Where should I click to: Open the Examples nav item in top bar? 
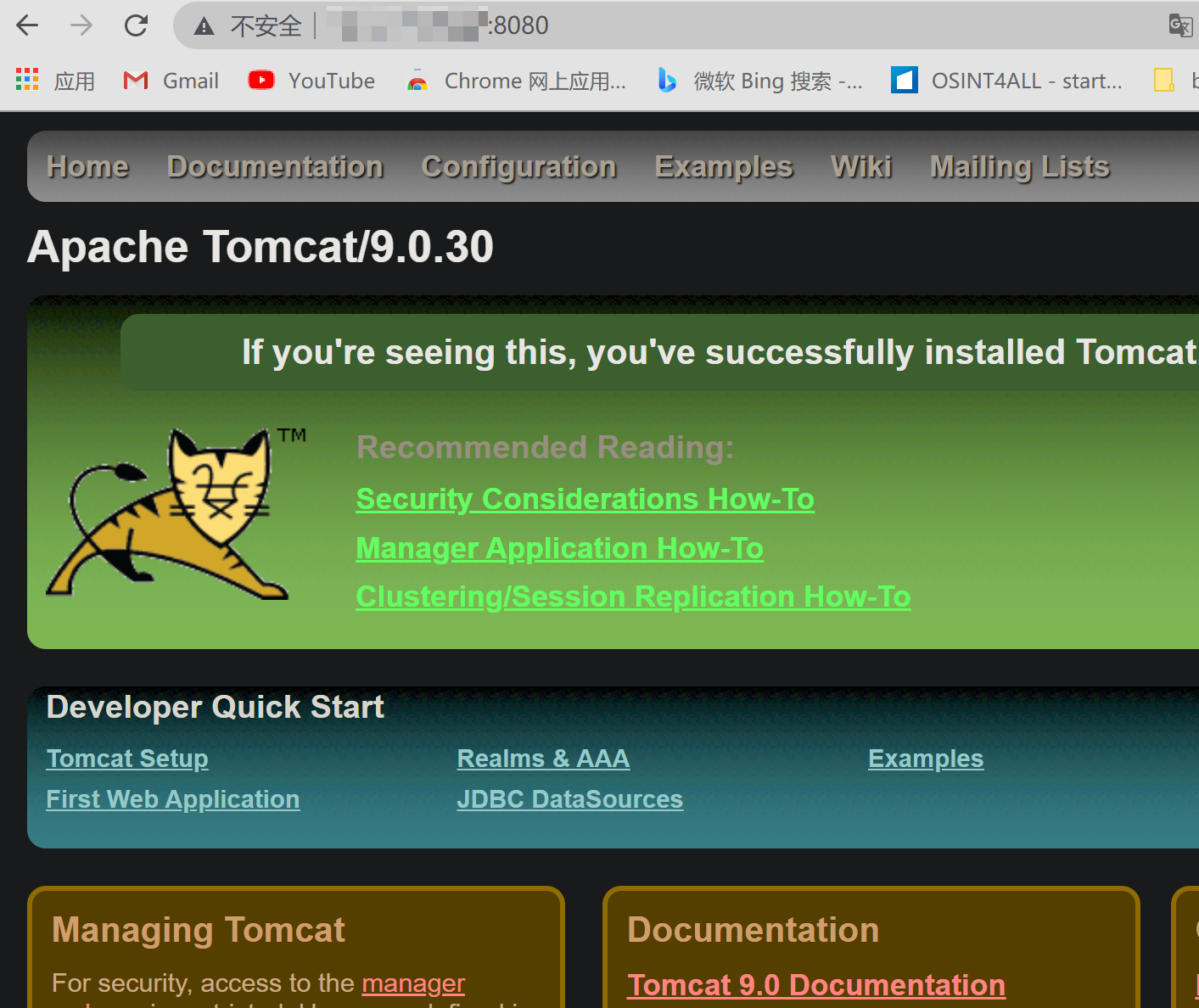(x=724, y=166)
